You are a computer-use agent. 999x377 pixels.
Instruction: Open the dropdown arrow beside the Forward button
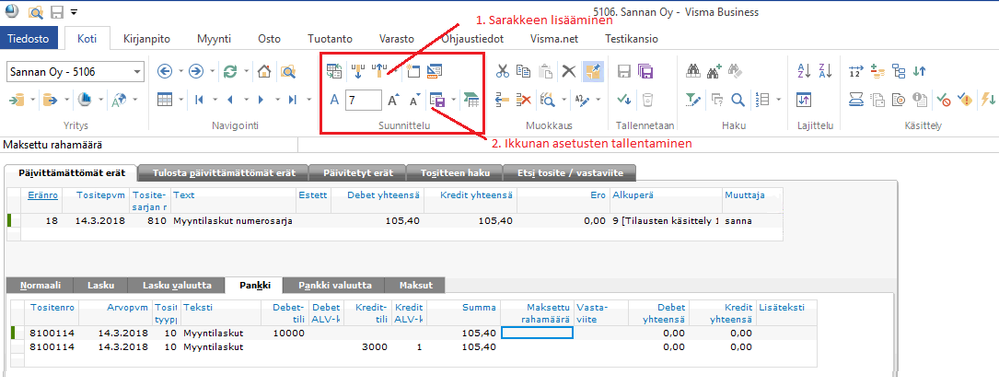click(x=212, y=72)
